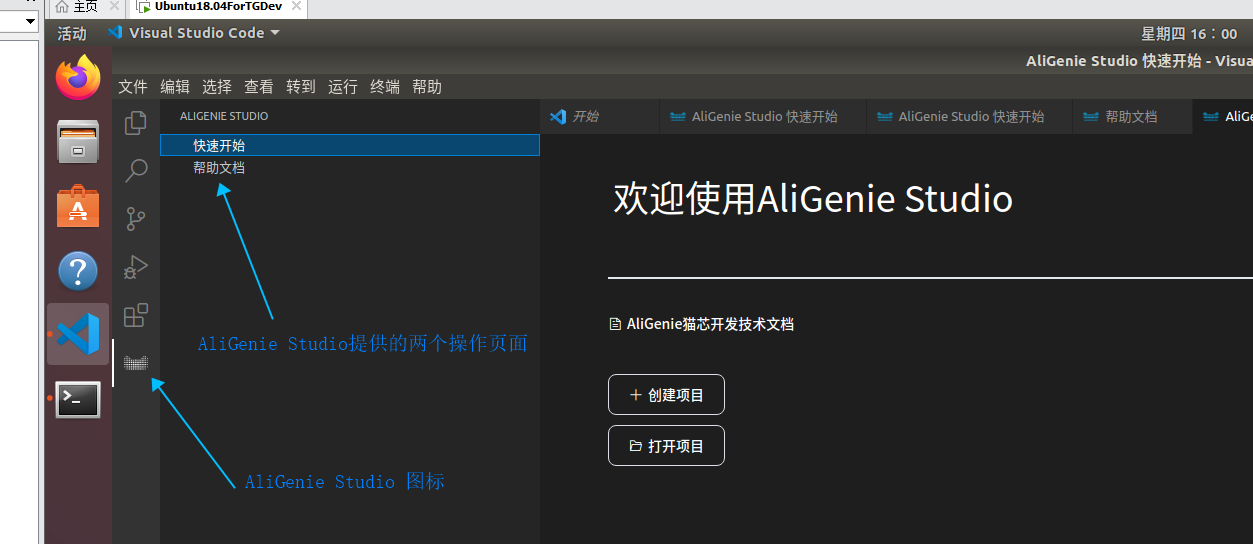This screenshot has height=544, width=1253.
Task: Click the Visual Studio Code dock icon
Action: [78, 334]
